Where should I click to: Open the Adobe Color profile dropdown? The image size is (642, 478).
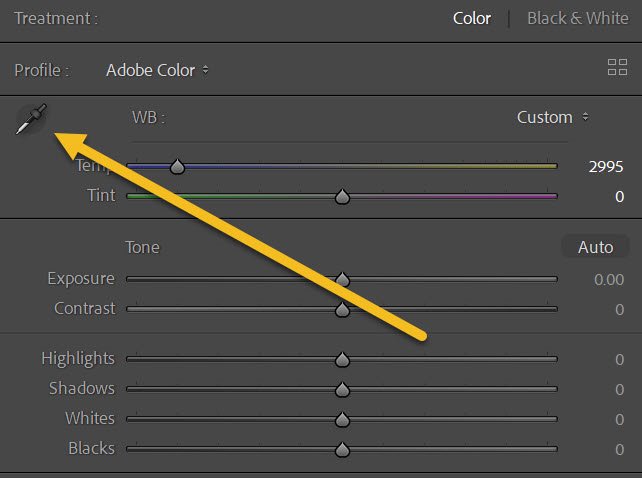[x=158, y=70]
